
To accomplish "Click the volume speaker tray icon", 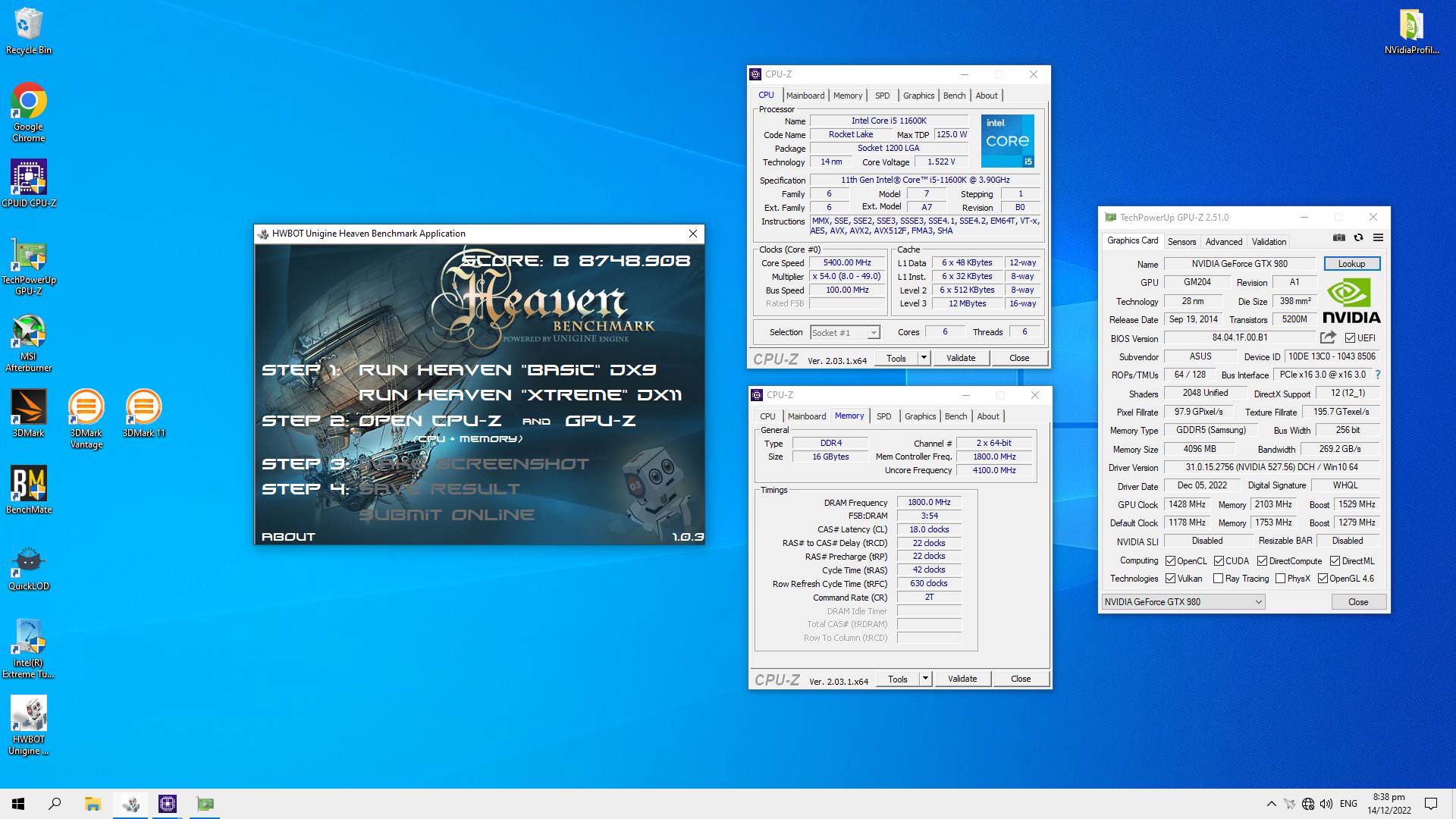I will click(1326, 804).
